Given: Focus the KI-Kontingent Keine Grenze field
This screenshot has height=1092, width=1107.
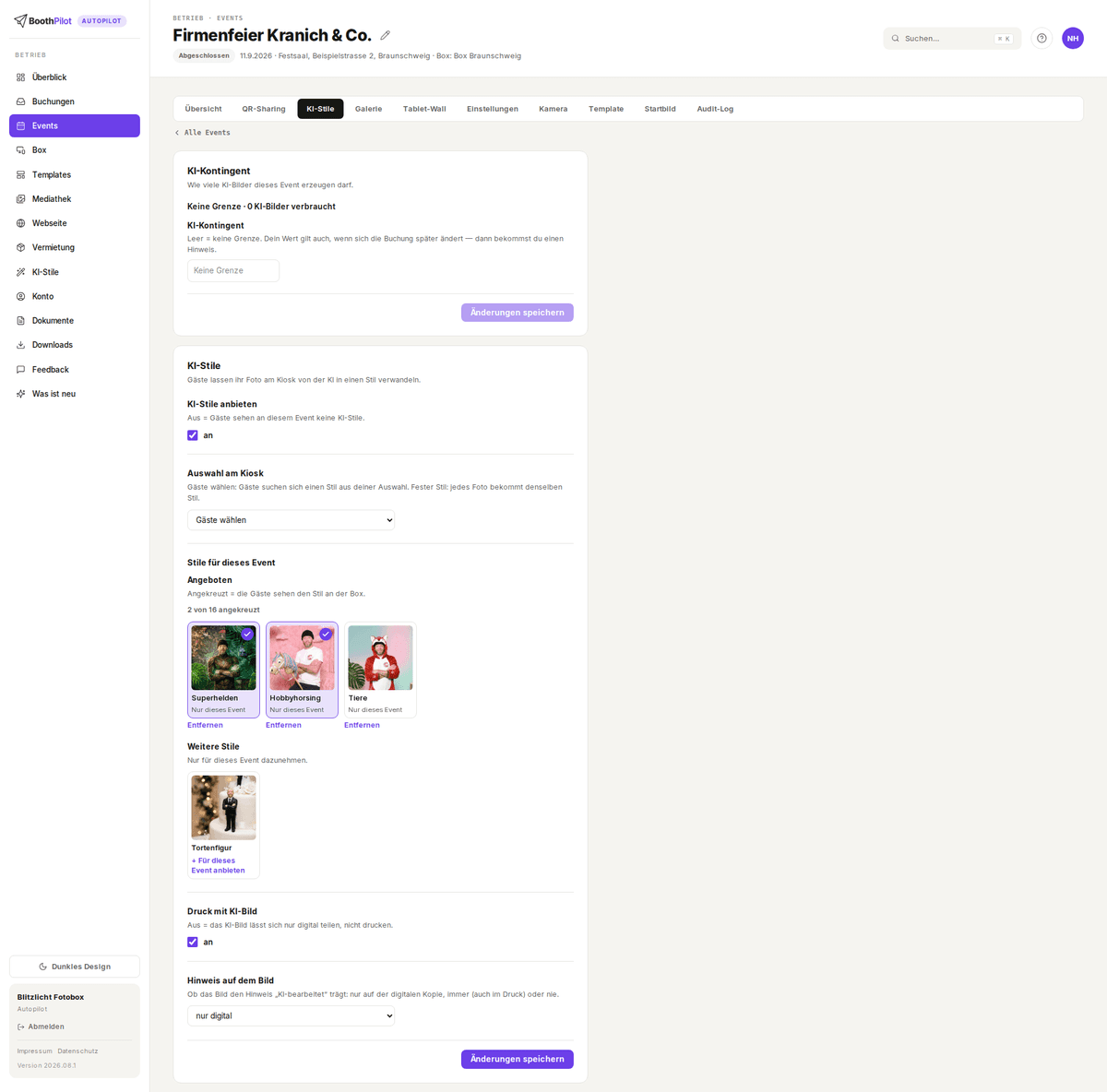Looking at the screenshot, I should (x=233, y=270).
